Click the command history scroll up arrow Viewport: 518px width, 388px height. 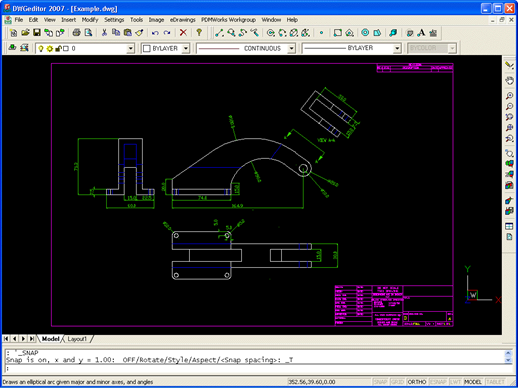[508, 352]
